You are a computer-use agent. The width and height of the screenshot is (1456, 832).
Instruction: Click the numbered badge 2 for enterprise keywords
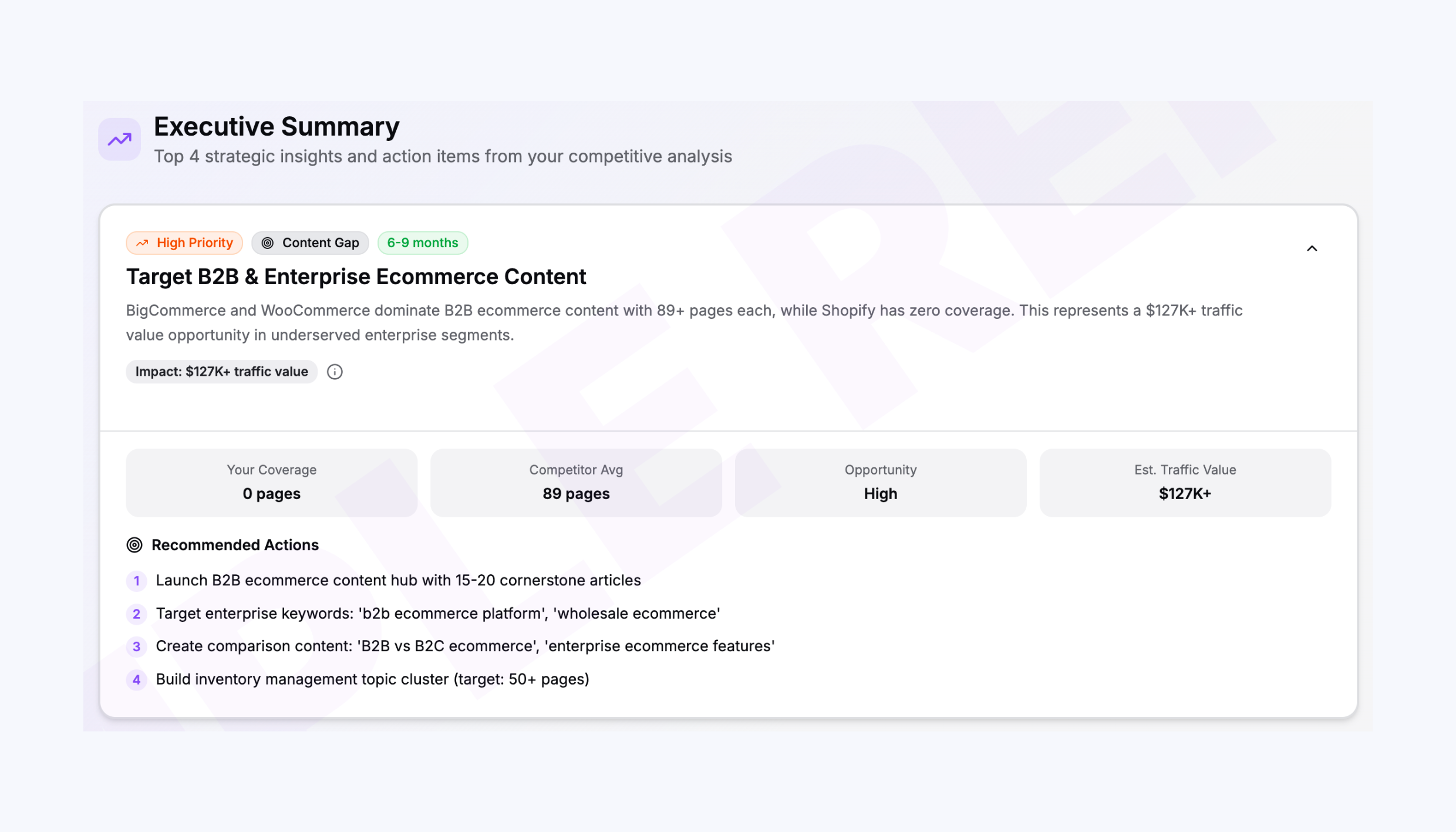(x=136, y=614)
